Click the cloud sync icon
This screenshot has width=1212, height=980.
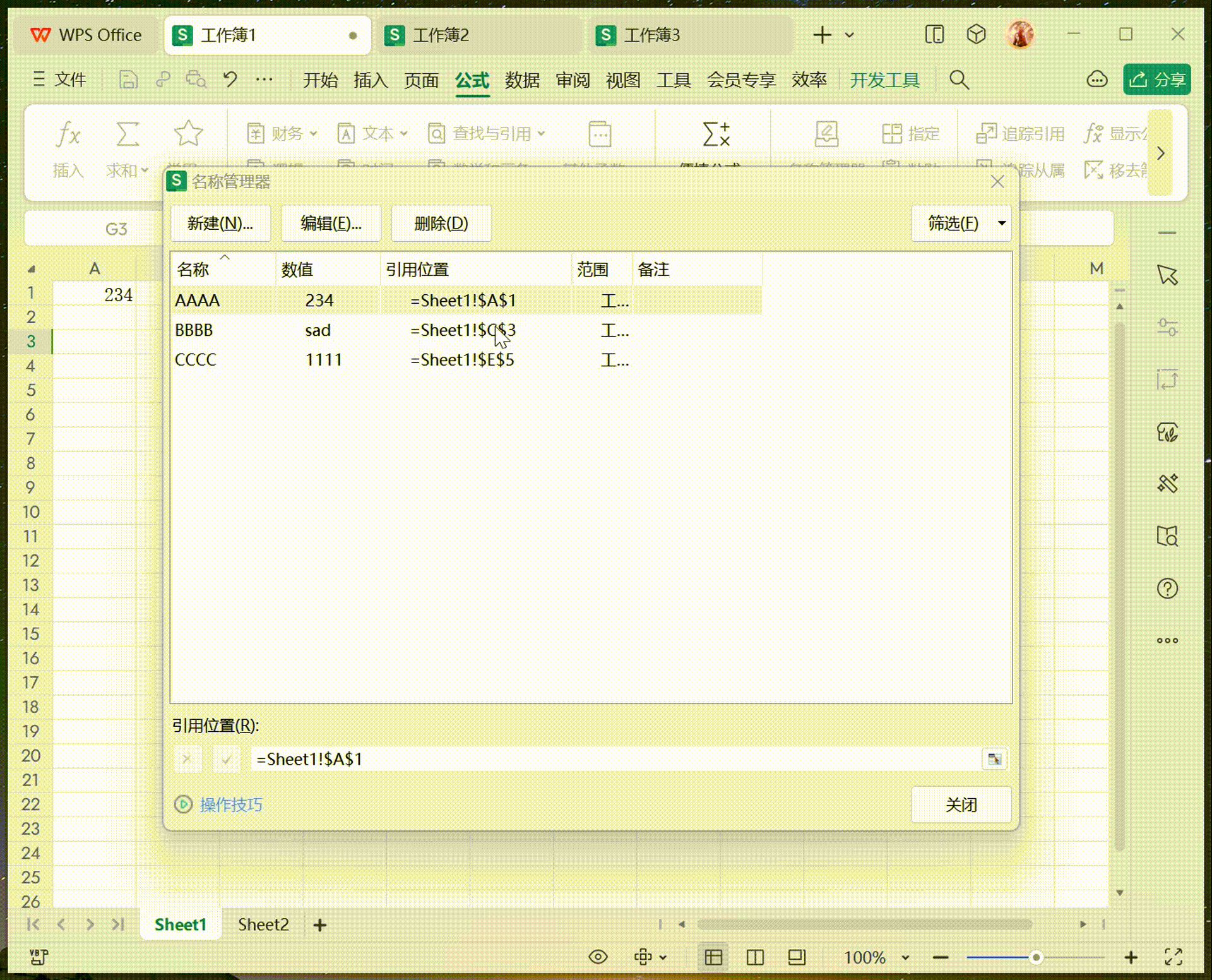tap(1096, 80)
